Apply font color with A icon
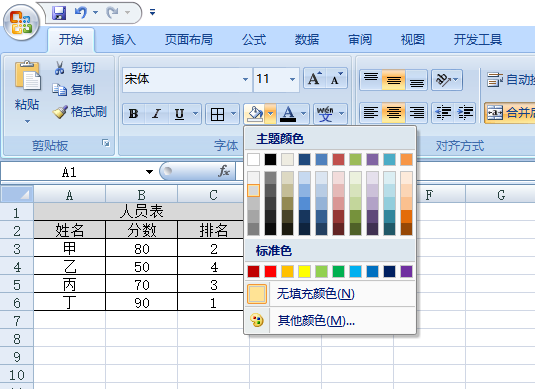The image size is (535, 389). (288, 114)
